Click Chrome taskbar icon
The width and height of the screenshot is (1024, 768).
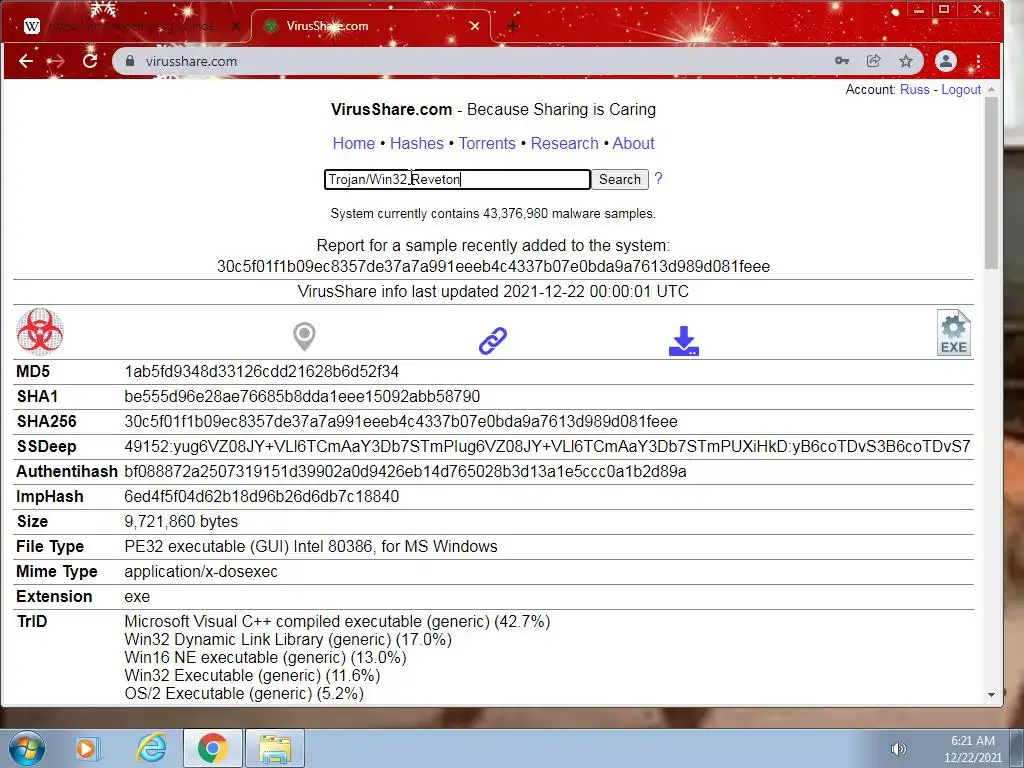click(213, 748)
